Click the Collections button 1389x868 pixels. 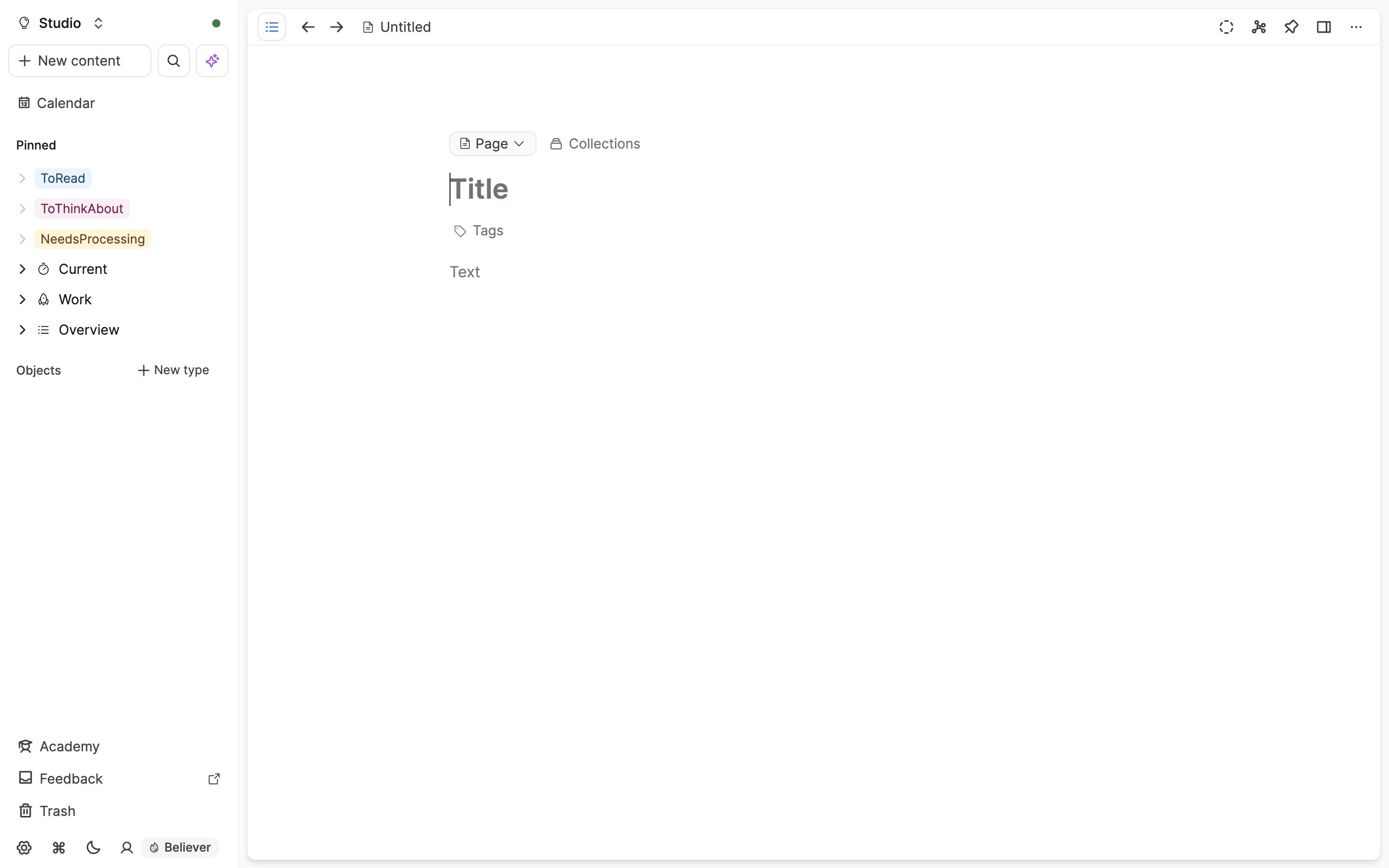(x=595, y=144)
